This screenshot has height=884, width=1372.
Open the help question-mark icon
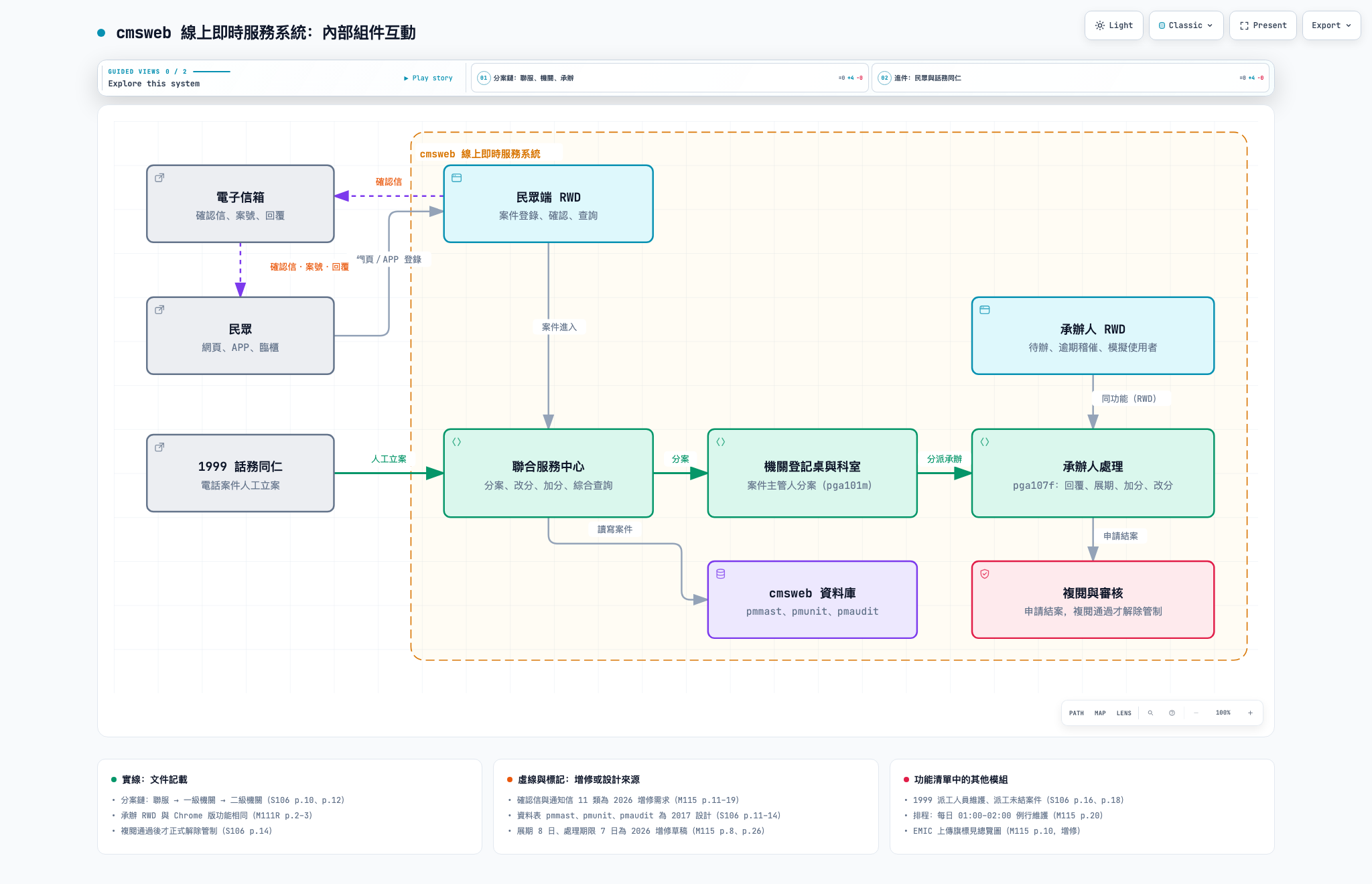click(1172, 713)
